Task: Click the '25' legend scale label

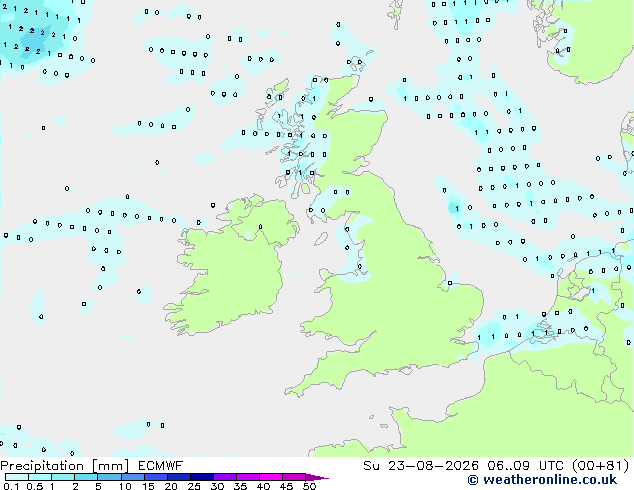Action: coord(194,486)
